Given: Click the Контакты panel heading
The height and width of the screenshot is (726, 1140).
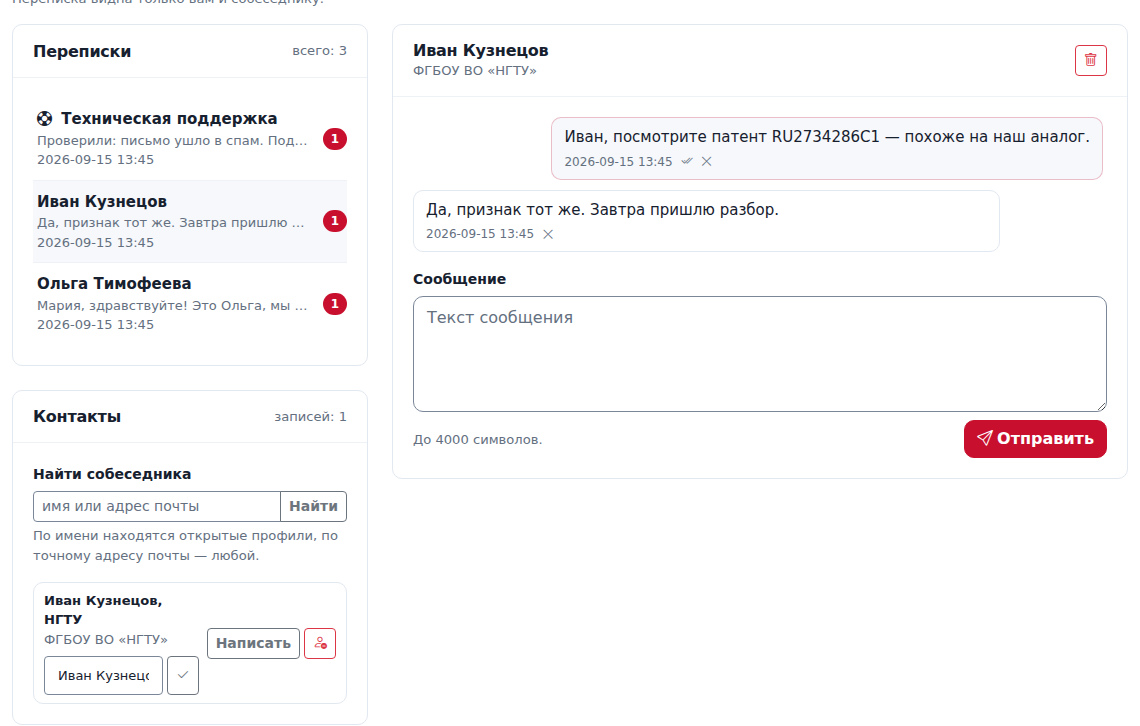Looking at the screenshot, I should coord(77,416).
